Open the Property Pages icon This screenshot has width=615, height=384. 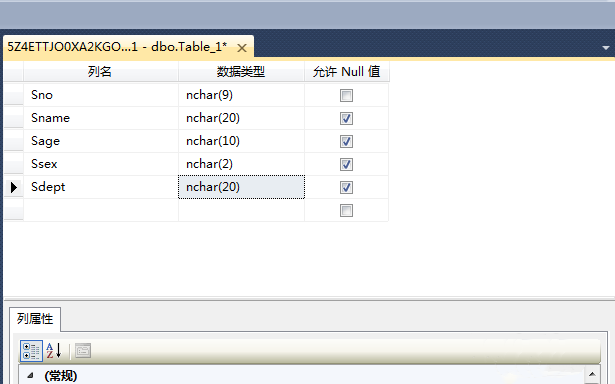point(83,351)
